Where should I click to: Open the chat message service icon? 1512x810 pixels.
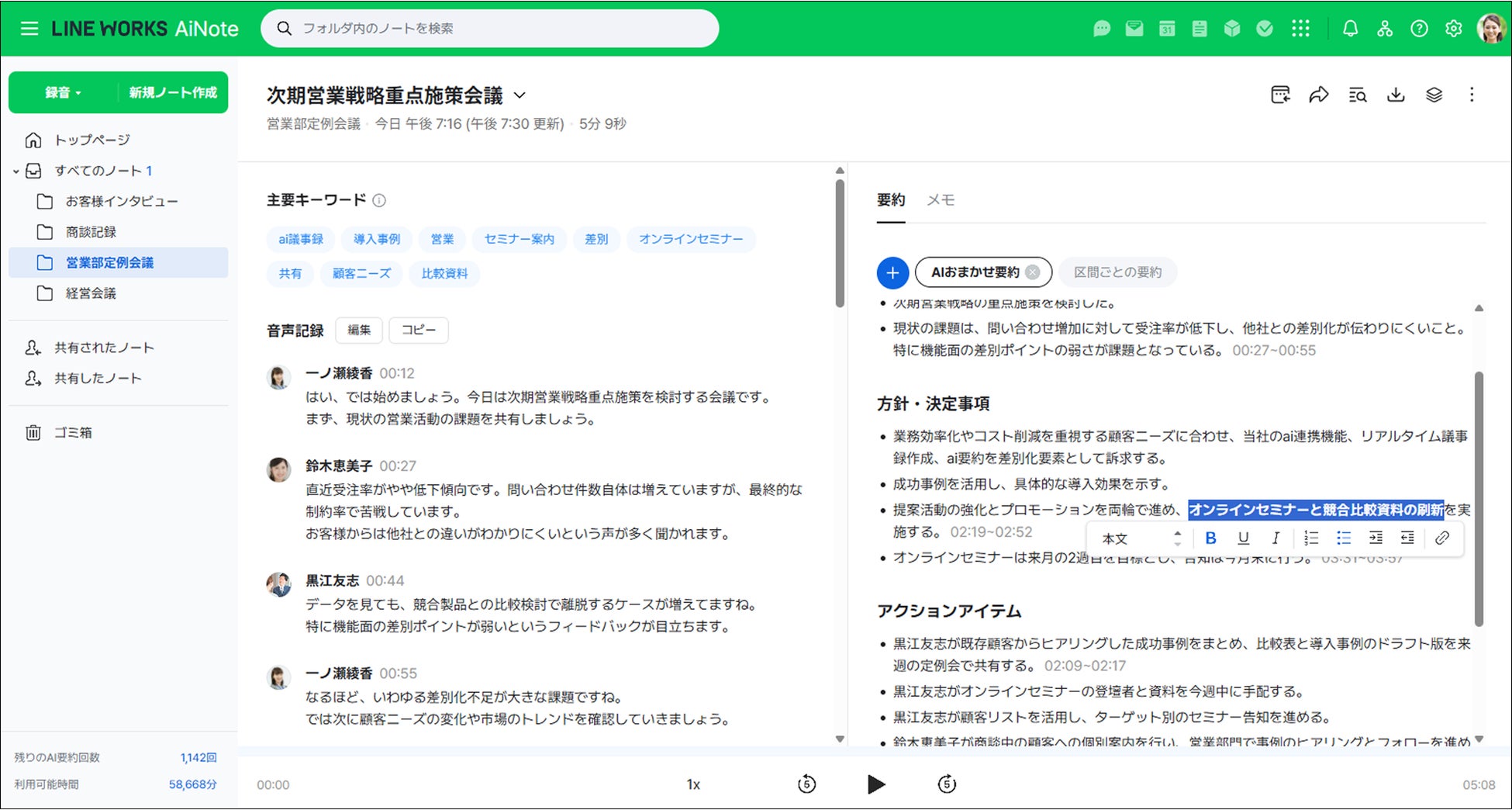coord(1102,29)
